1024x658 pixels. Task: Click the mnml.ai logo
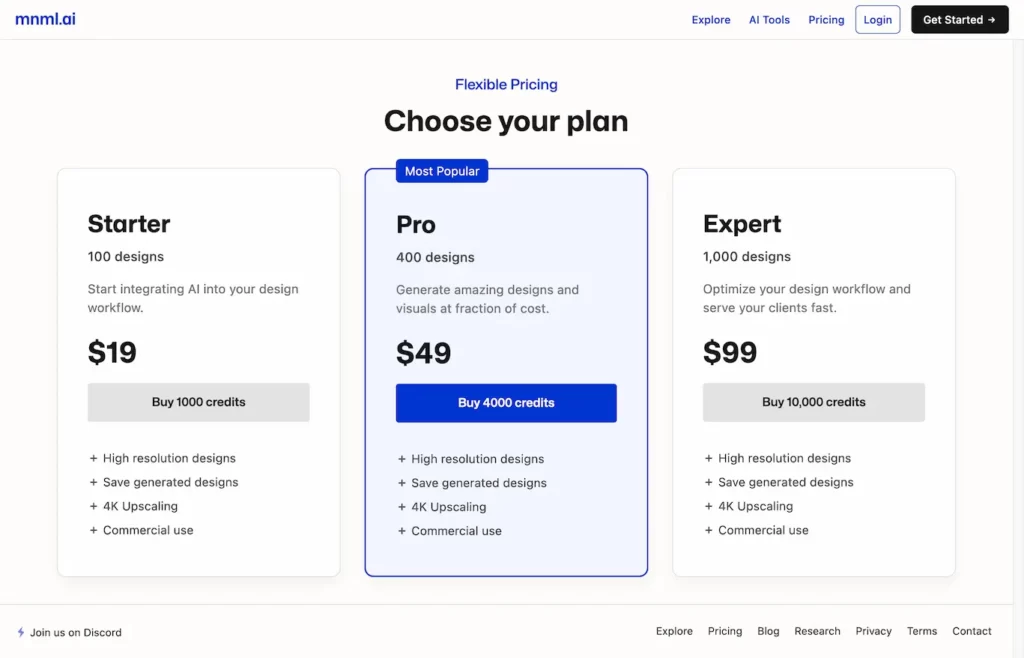coord(45,18)
